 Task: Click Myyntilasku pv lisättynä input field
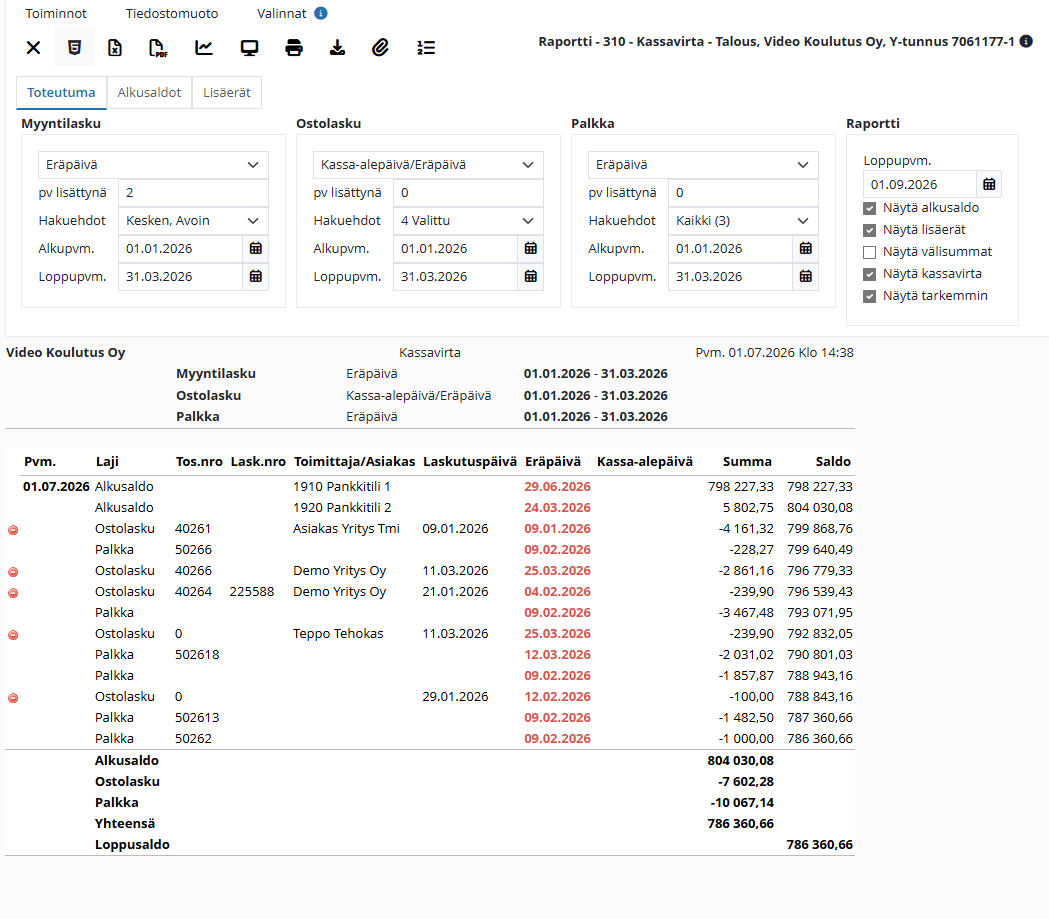(193, 193)
